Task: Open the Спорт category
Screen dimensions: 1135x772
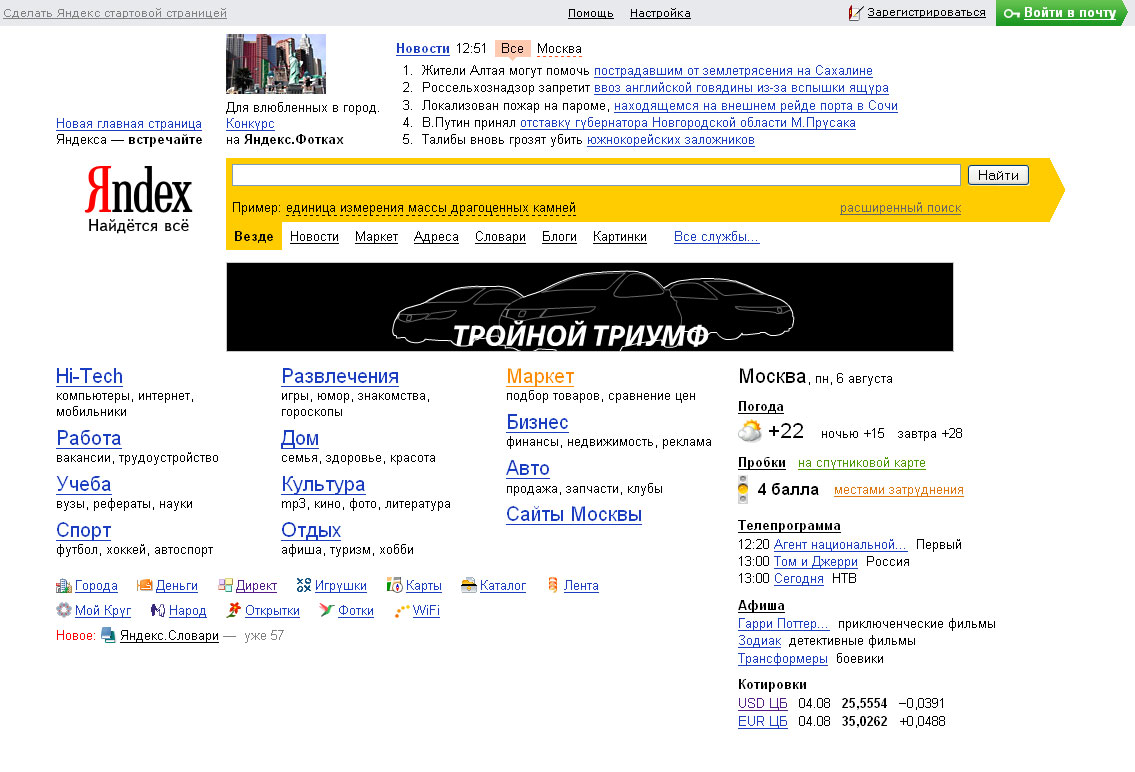Action: click(84, 530)
